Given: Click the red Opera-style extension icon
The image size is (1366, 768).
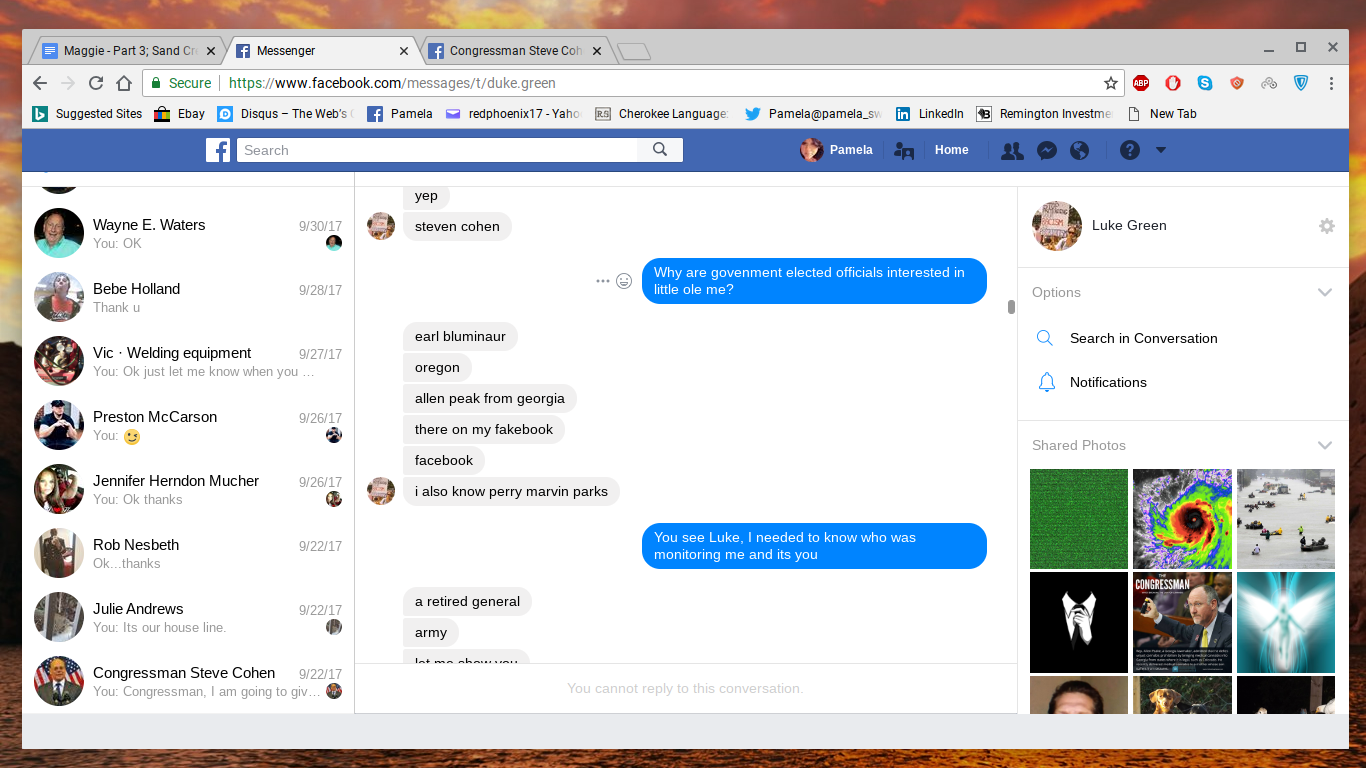Looking at the screenshot, I should click(x=1173, y=83).
